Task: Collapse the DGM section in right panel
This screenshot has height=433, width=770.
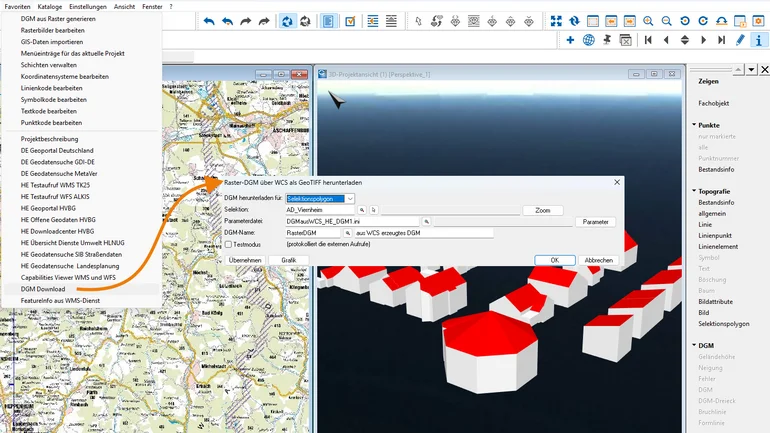Action: (x=694, y=345)
